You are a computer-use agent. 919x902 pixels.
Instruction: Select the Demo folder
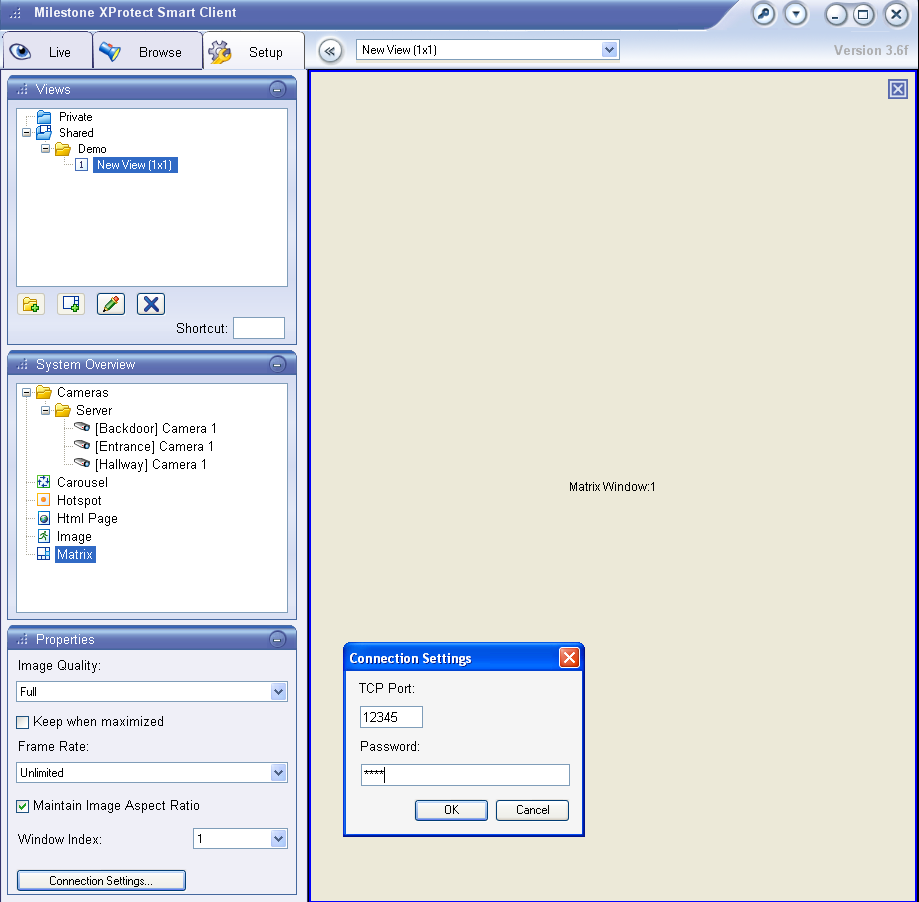pos(92,149)
